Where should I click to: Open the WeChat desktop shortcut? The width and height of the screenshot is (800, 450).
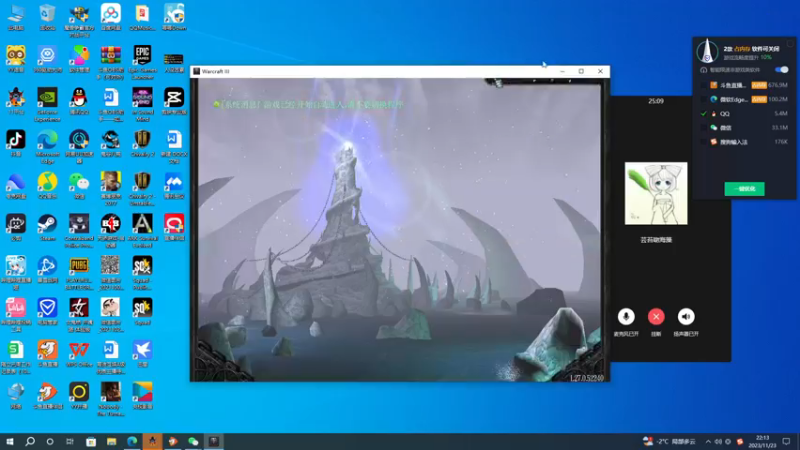(x=79, y=185)
